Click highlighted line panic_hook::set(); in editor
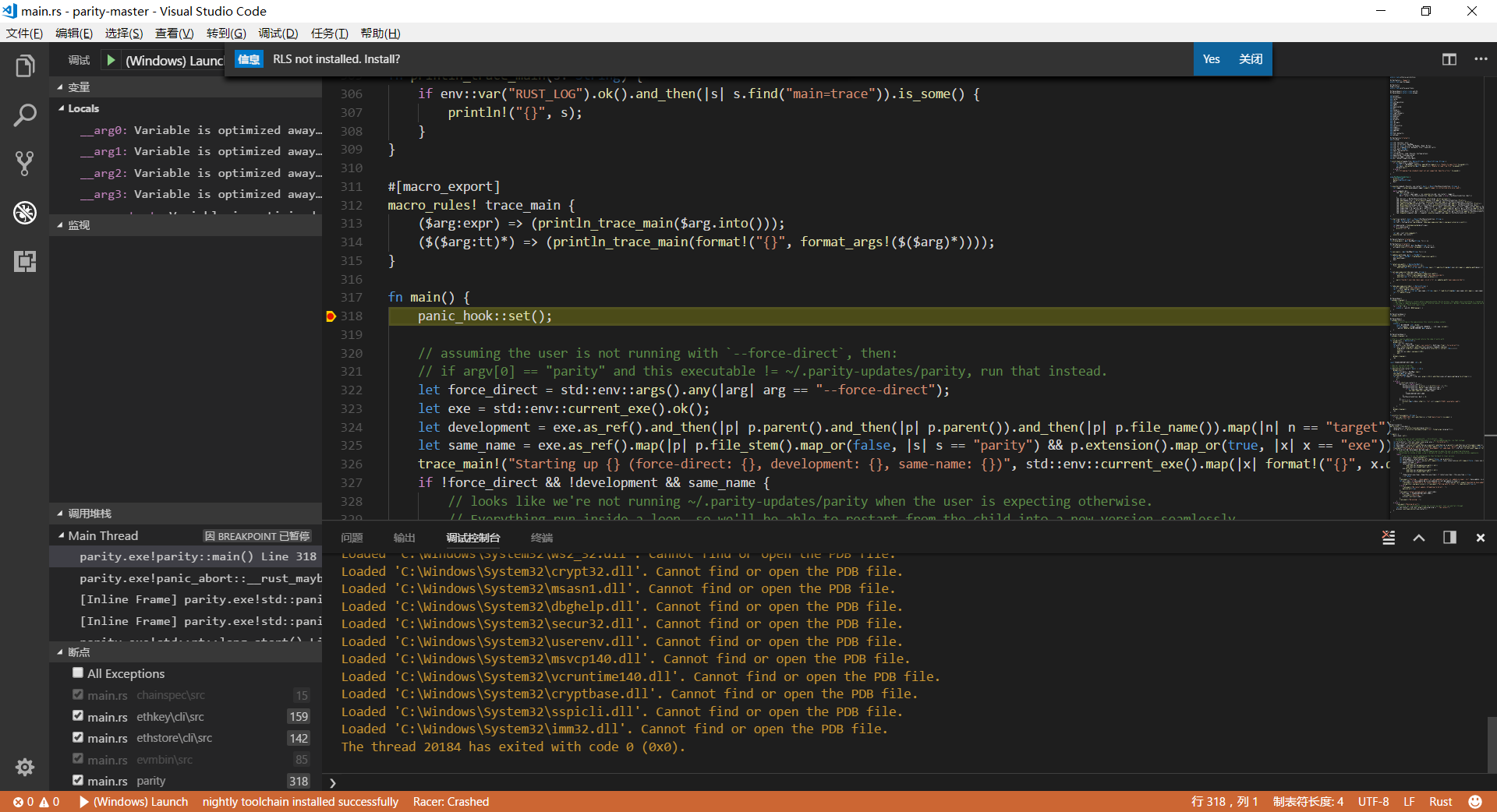The width and height of the screenshot is (1497, 812). 888,316
